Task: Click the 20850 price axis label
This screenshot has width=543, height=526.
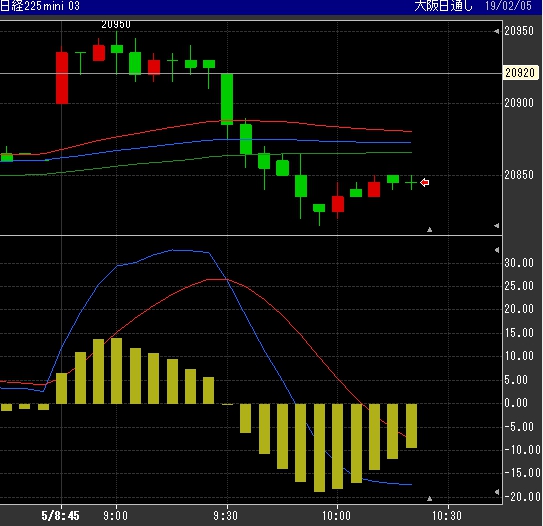Action: click(x=519, y=175)
